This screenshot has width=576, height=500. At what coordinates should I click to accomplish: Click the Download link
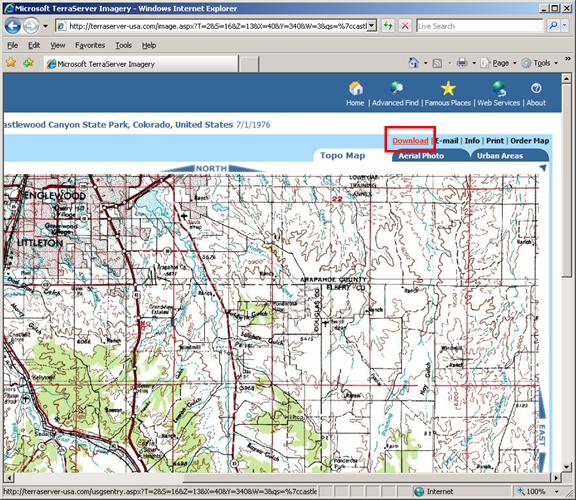(x=410, y=141)
